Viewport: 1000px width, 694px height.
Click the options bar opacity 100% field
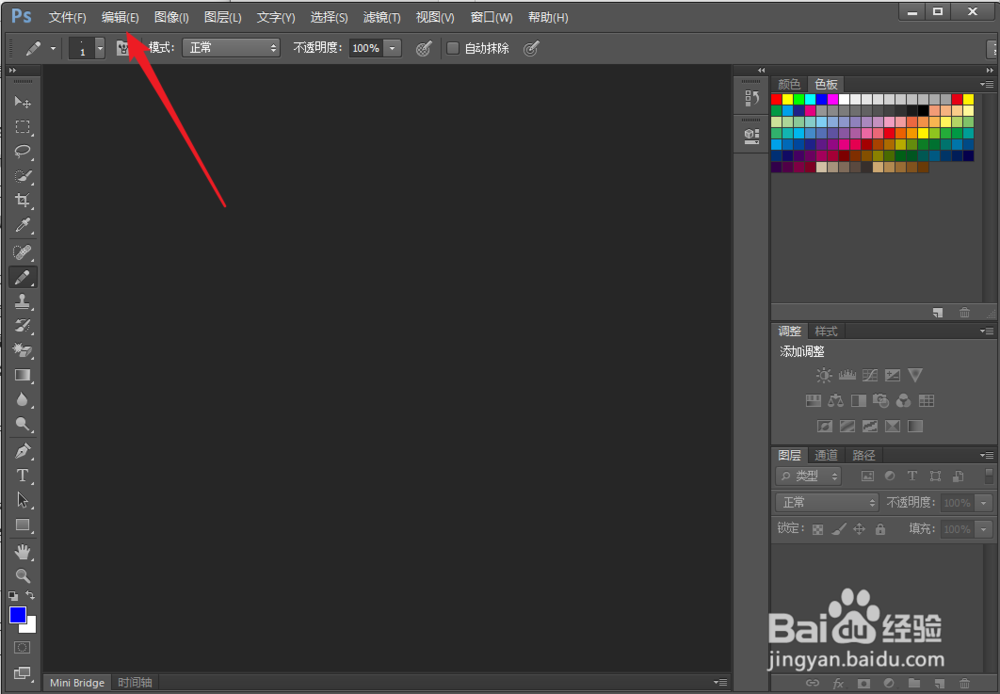[x=366, y=48]
